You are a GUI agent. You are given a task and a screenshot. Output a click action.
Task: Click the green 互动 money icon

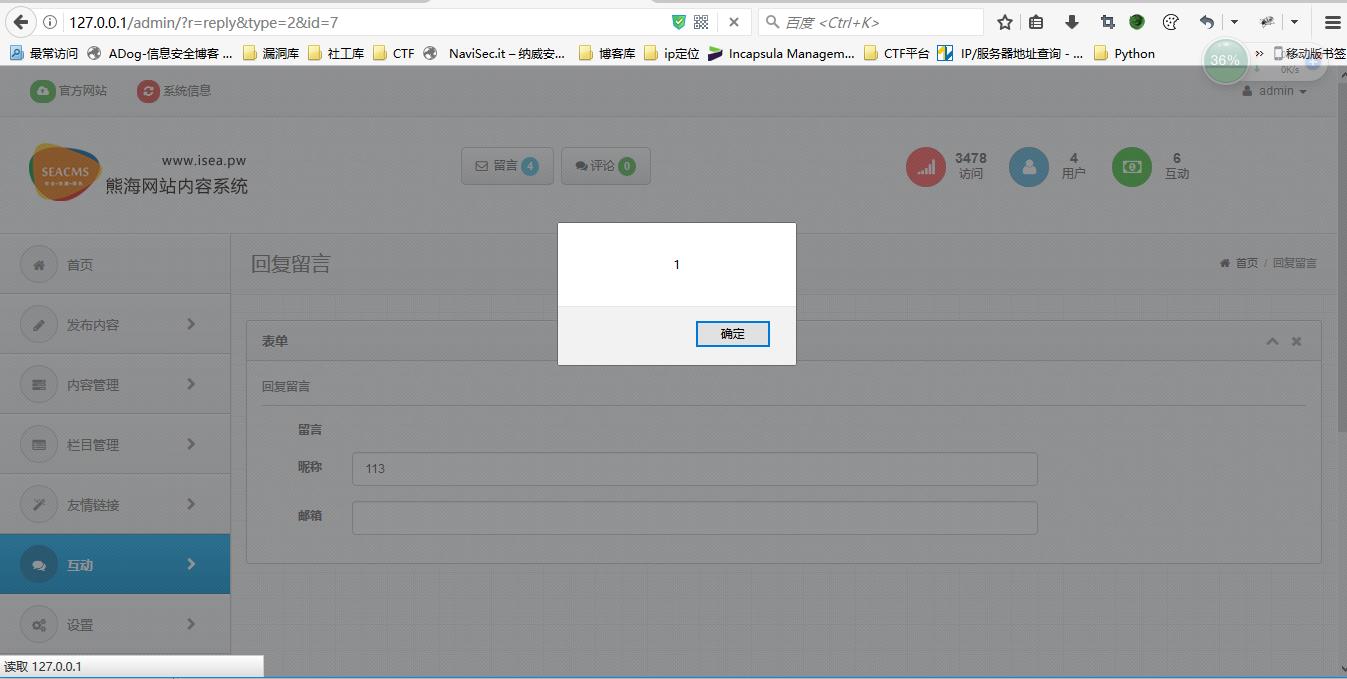(1132, 167)
